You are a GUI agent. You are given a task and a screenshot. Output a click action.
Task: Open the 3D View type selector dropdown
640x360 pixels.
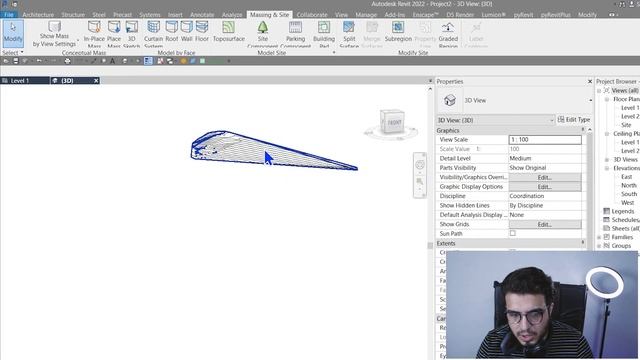click(591, 100)
